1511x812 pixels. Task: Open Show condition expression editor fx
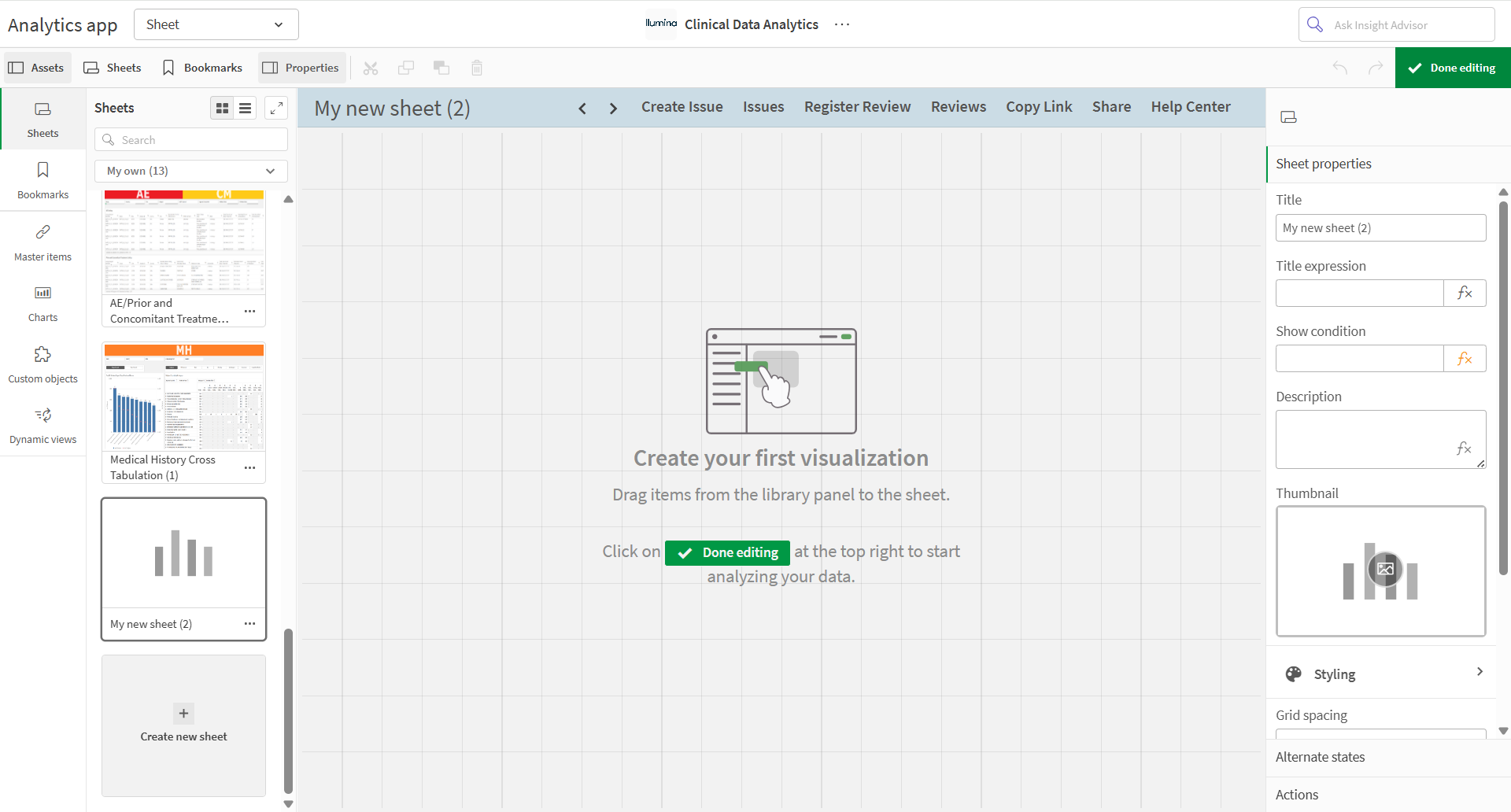coord(1465,358)
